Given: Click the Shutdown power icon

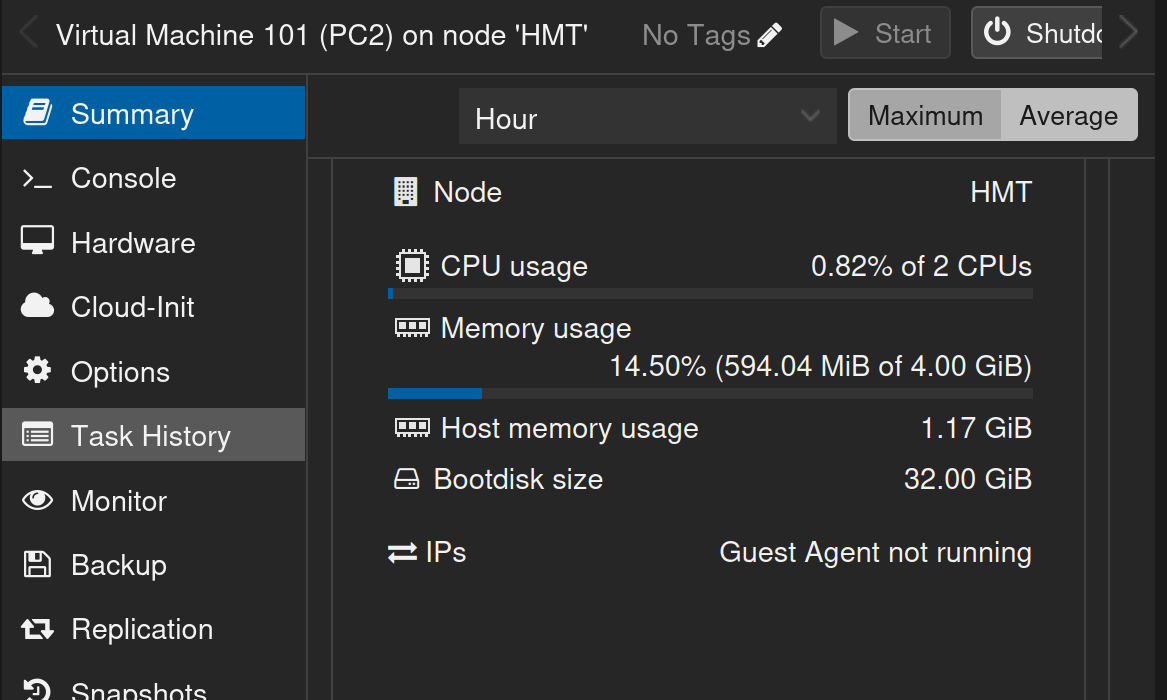Looking at the screenshot, I should [x=997, y=33].
